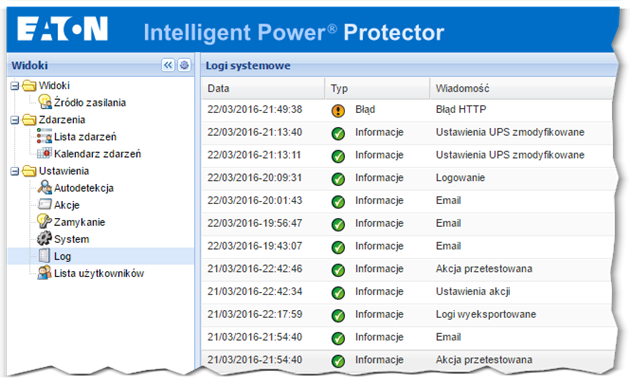Click the Email message at 19:56:47
The height and width of the screenshot is (386, 630).
click(448, 223)
